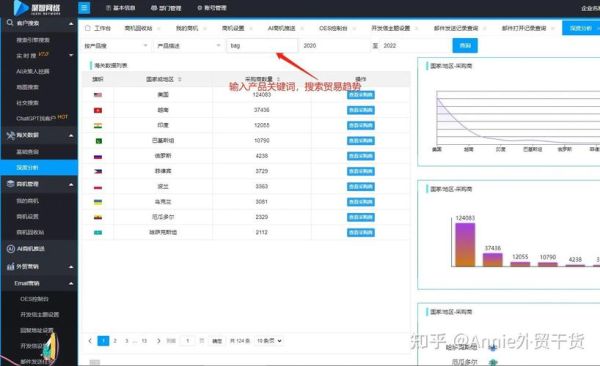Click the Vietnam flag icon
The image size is (600, 366).
[98, 110]
